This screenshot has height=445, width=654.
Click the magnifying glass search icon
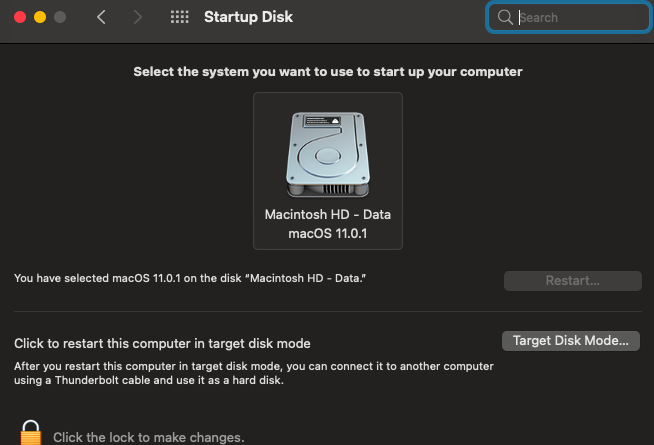505,17
